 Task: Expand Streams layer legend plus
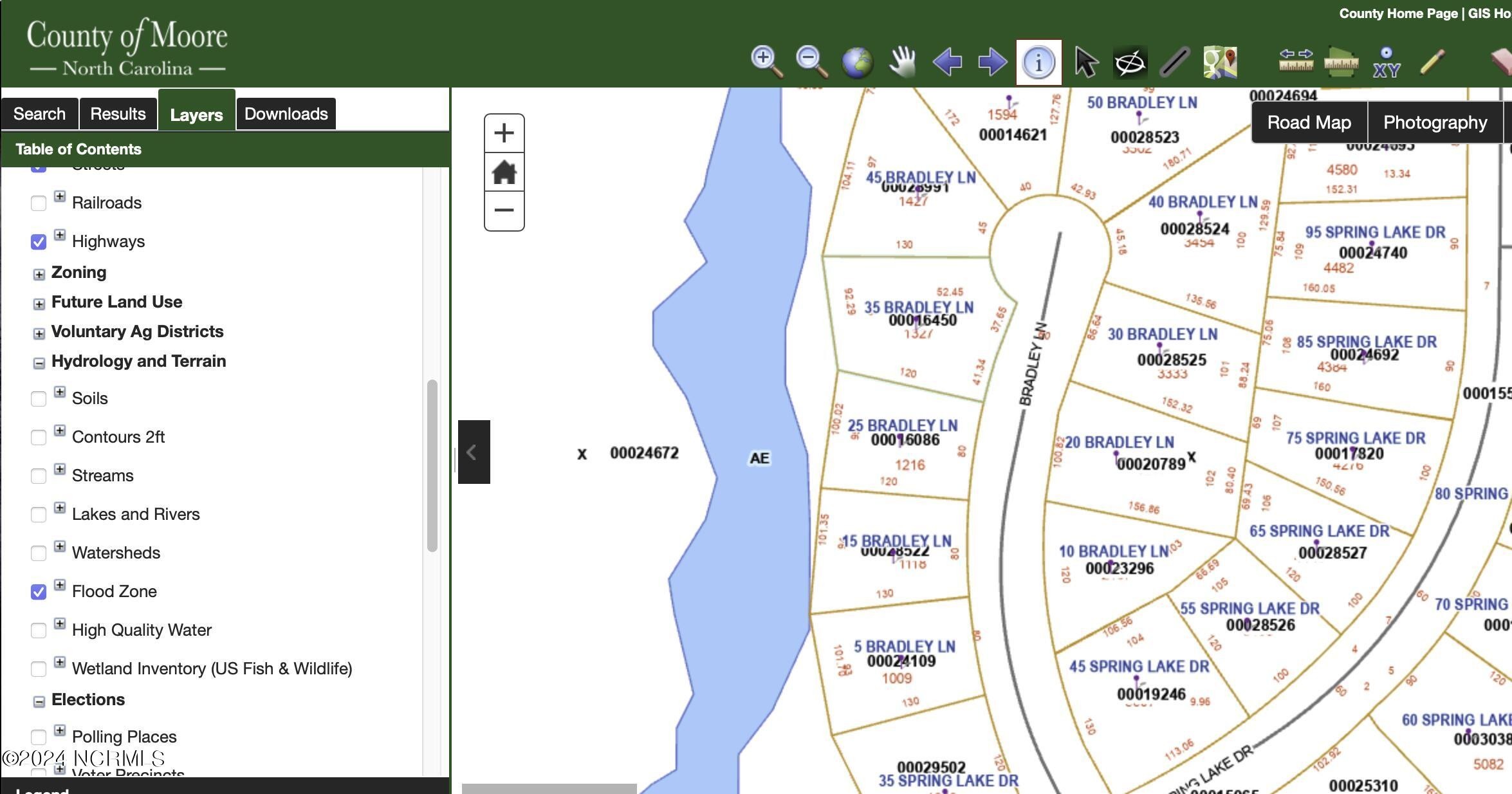(x=60, y=469)
